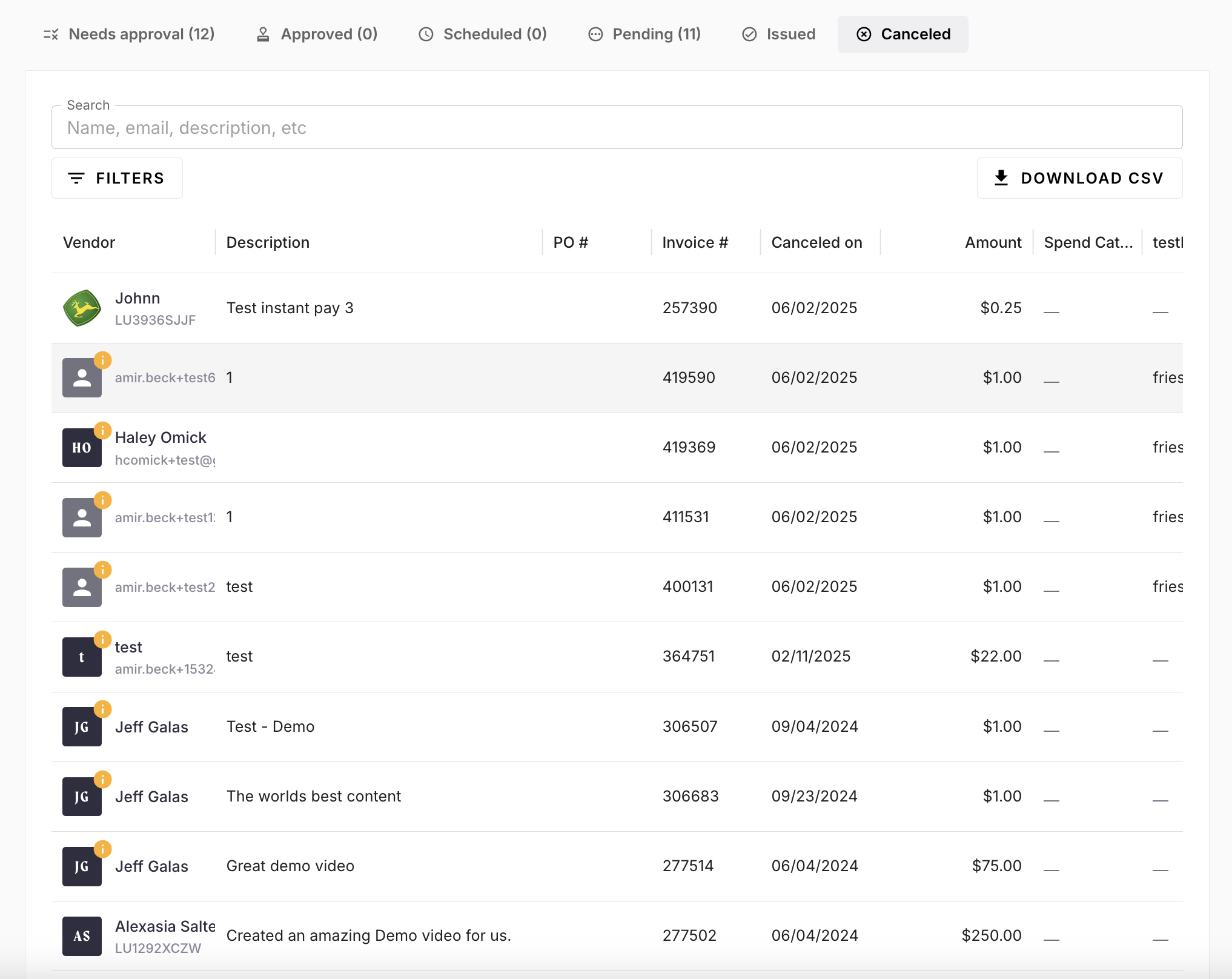This screenshot has height=979, width=1232.
Task: Click the Vendor column header
Action: click(89, 242)
